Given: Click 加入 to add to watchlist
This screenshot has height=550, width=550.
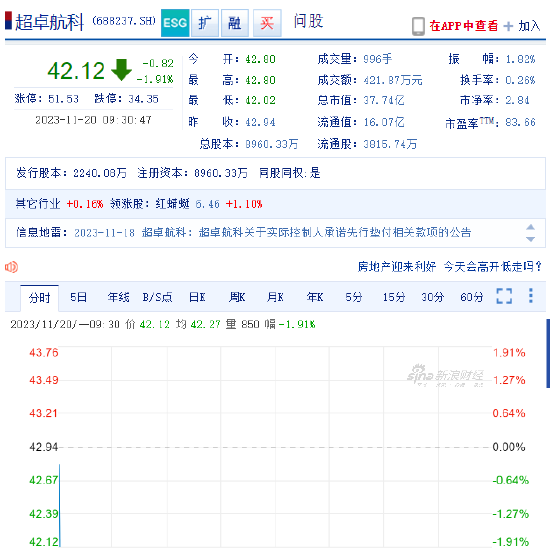Looking at the screenshot, I should (x=529, y=26).
